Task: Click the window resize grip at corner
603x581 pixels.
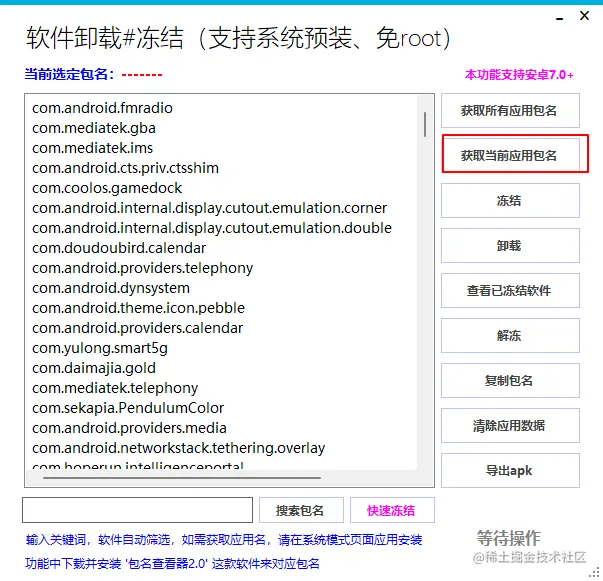Action: (x=596, y=572)
